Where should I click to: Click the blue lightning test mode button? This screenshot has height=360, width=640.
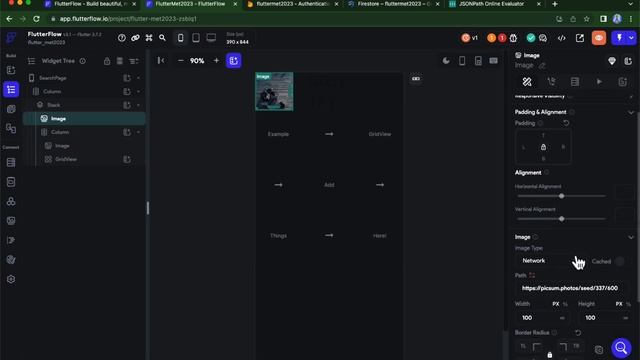click(x=619, y=38)
